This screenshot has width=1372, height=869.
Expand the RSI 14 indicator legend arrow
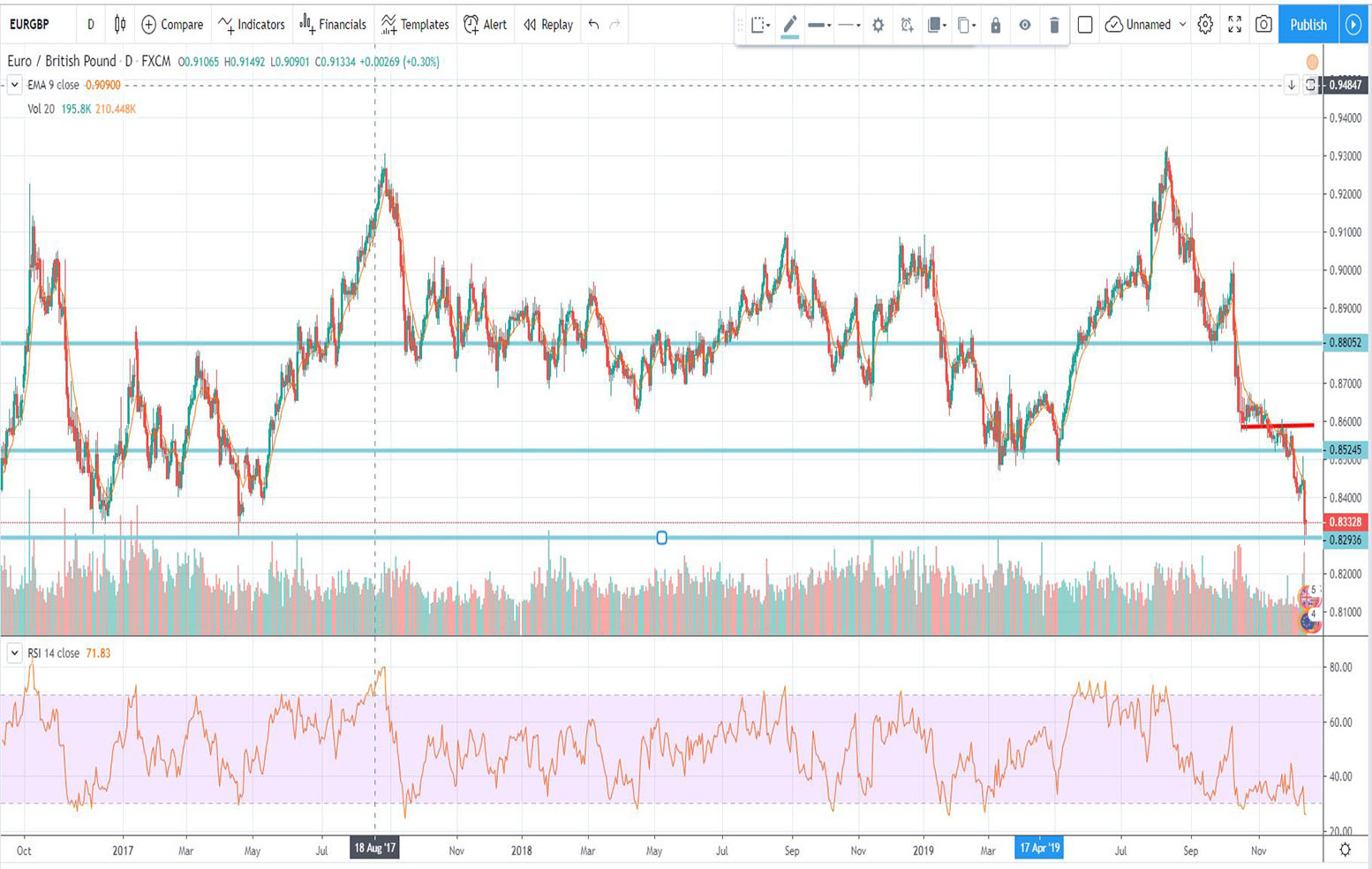tap(14, 654)
